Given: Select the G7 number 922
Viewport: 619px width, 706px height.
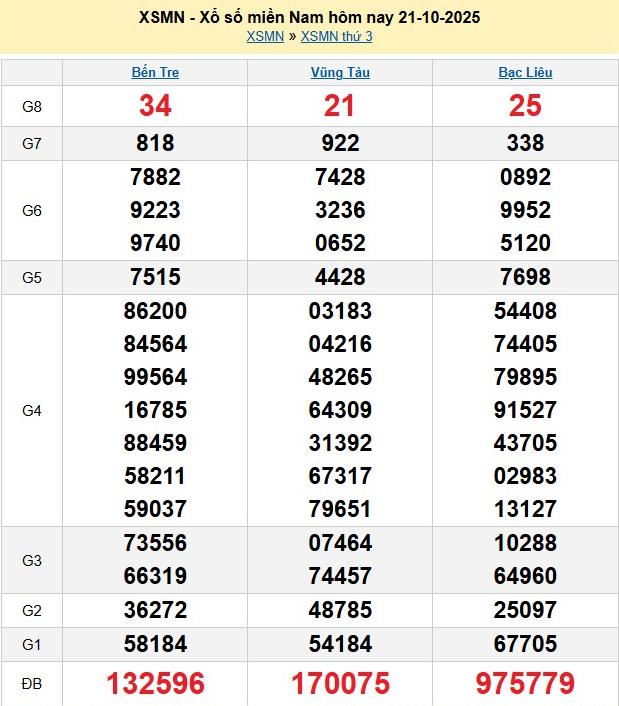Looking at the screenshot, I should pyautogui.click(x=340, y=143).
